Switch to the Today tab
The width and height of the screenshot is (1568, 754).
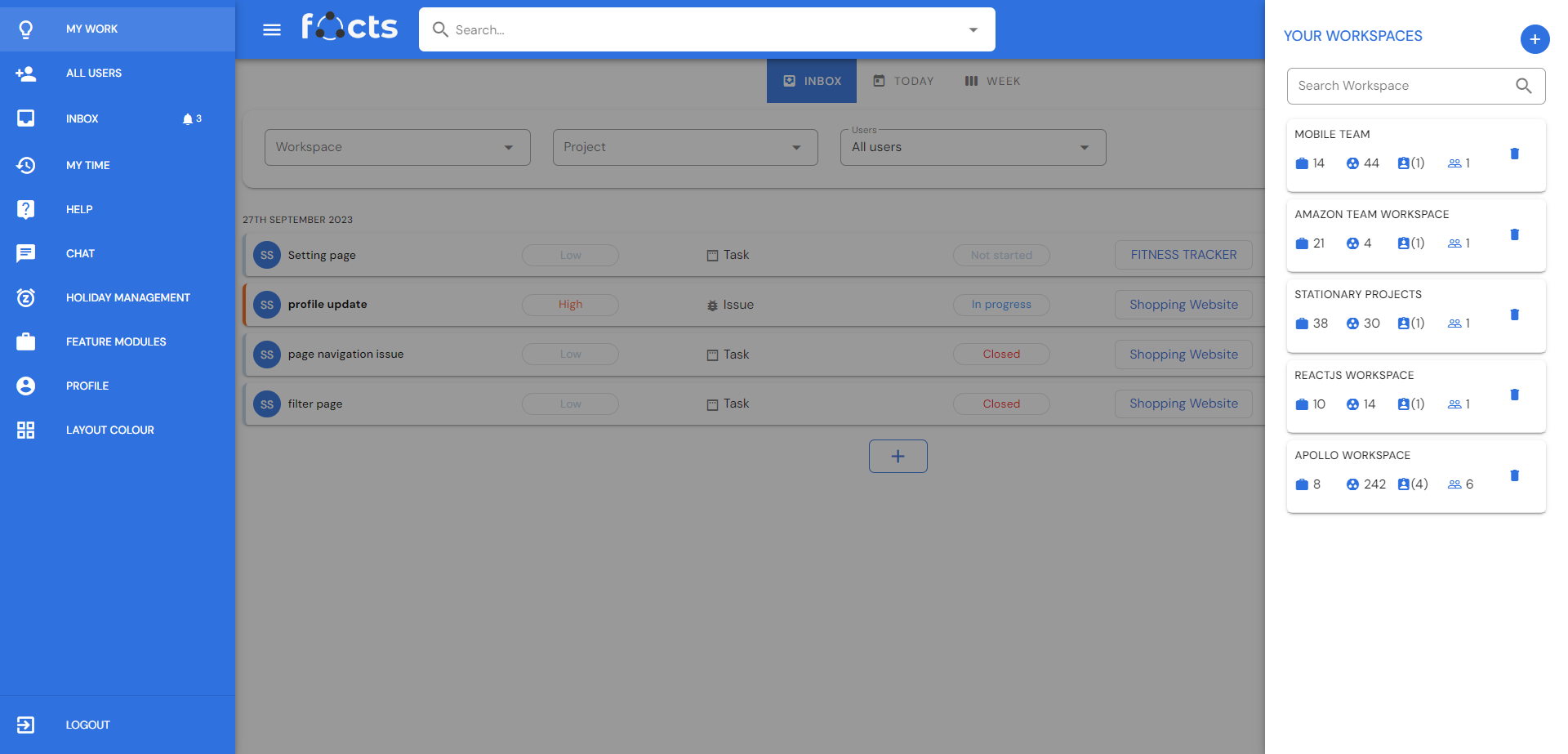tap(903, 81)
